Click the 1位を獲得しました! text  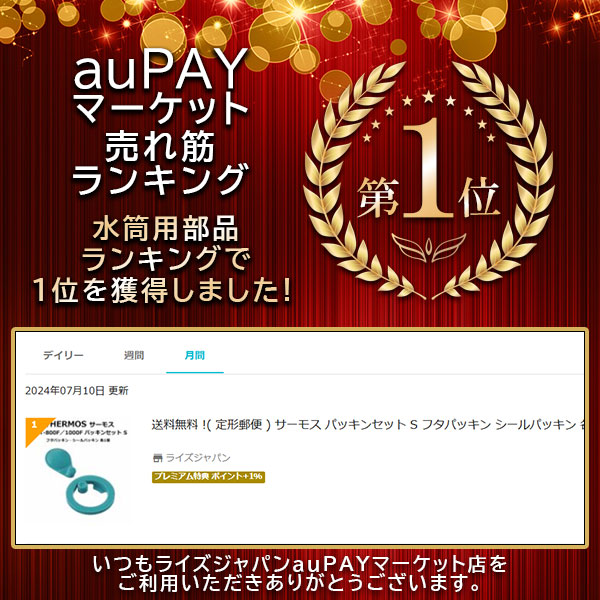162,290
